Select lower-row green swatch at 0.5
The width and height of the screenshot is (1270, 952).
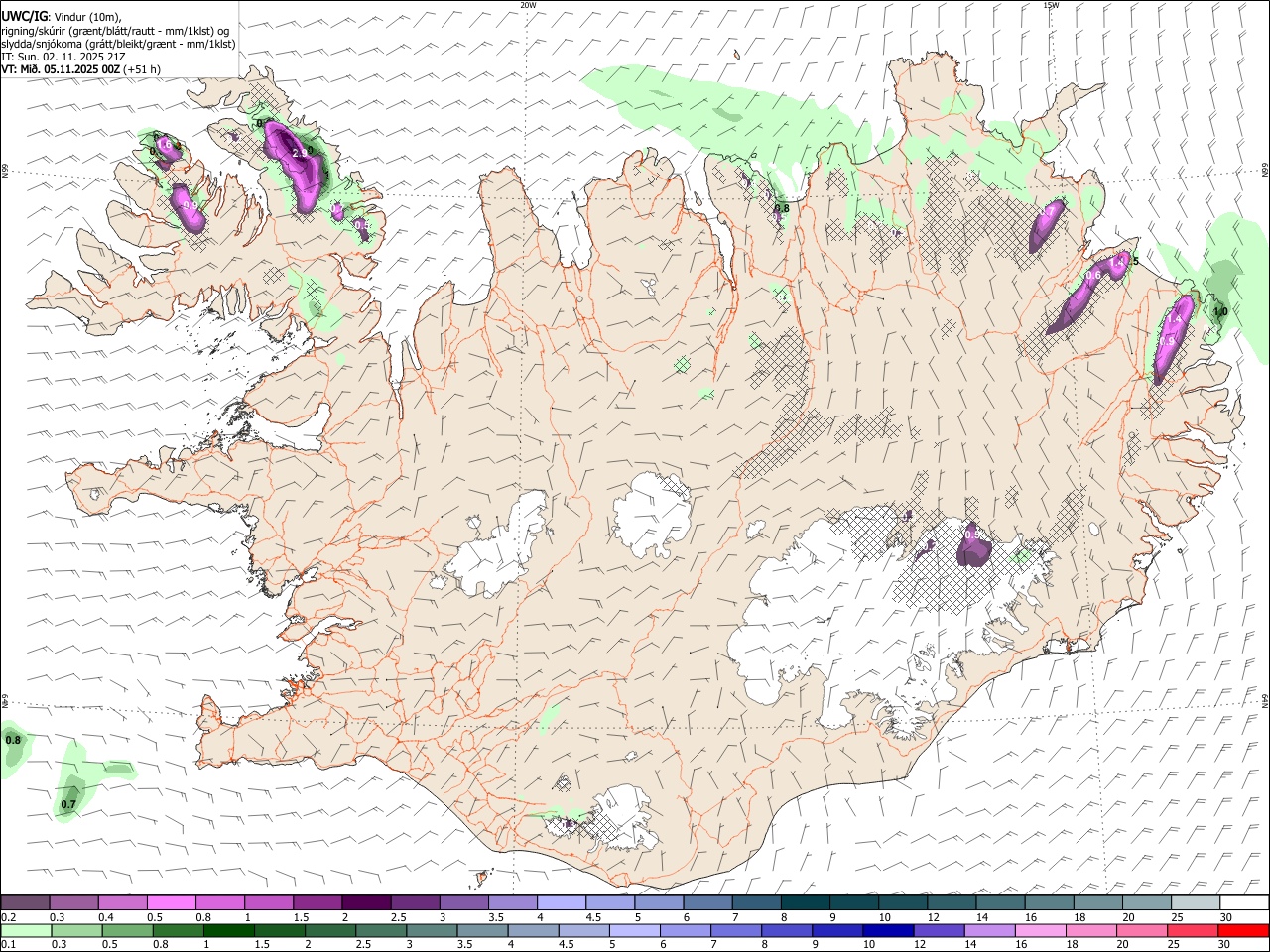click(x=127, y=930)
